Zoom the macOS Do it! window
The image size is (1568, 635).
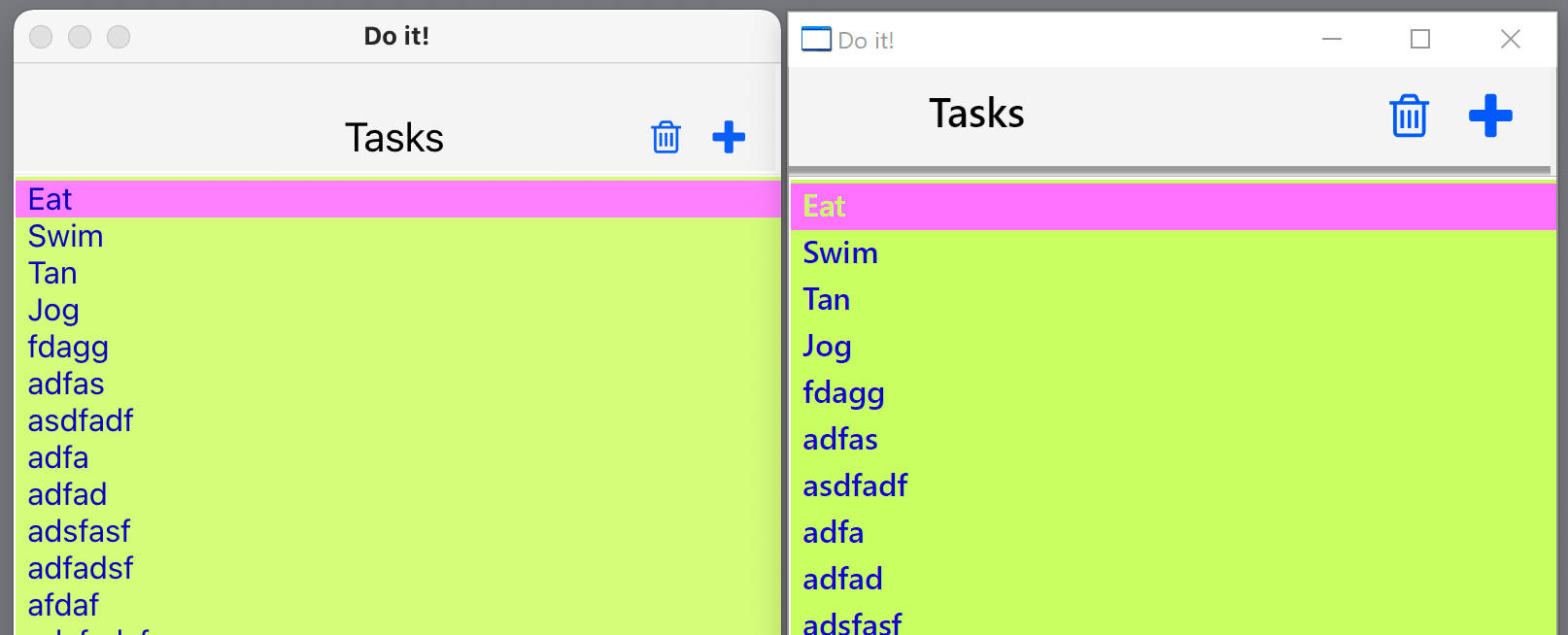(x=119, y=37)
